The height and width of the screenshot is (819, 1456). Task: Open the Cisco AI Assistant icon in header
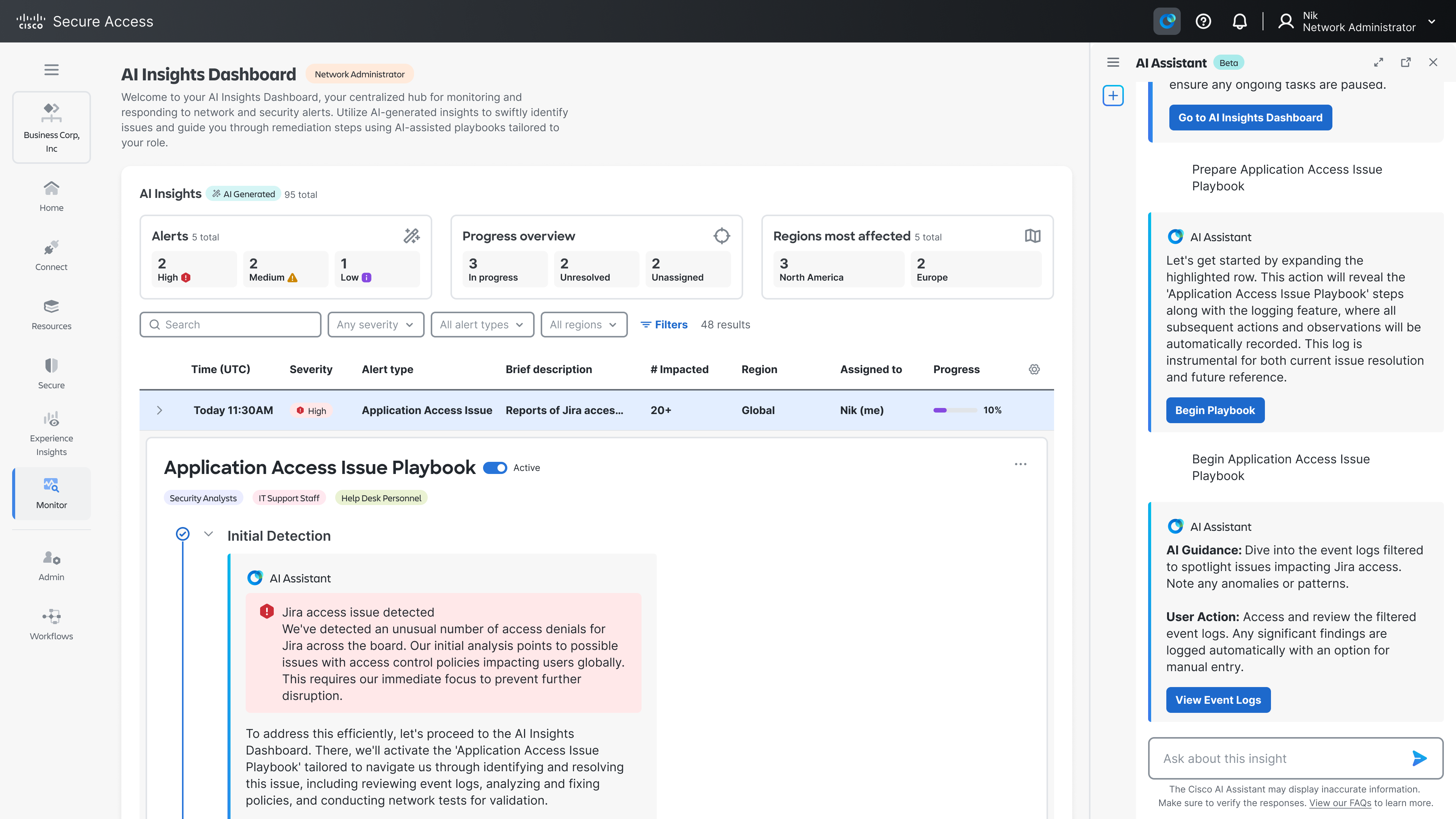[x=1167, y=22]
